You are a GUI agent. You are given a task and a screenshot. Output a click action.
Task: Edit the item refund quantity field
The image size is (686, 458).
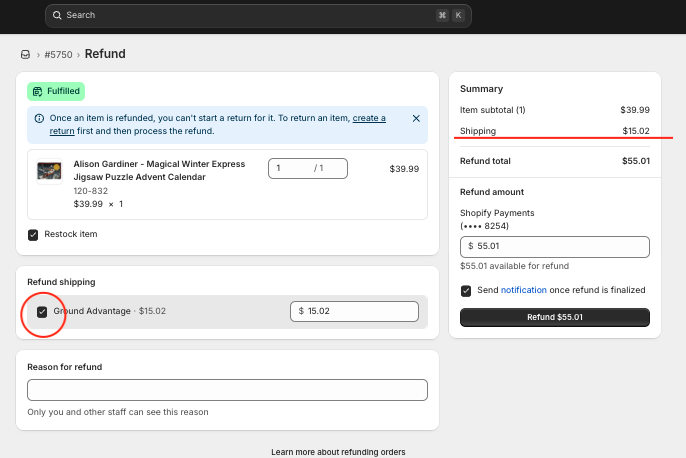click(308, 168)
